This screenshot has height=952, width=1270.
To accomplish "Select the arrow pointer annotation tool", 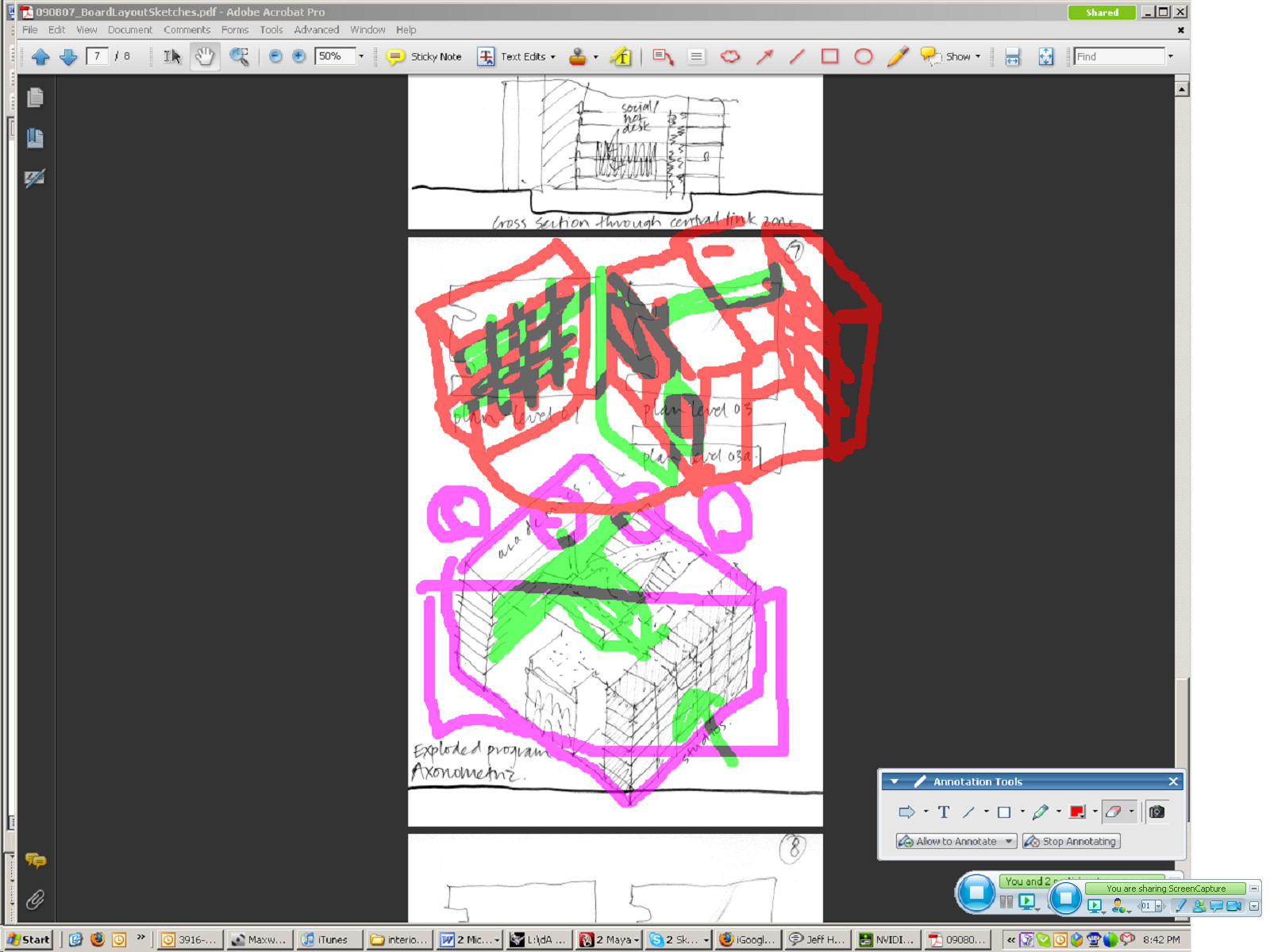I will point(906,812).
